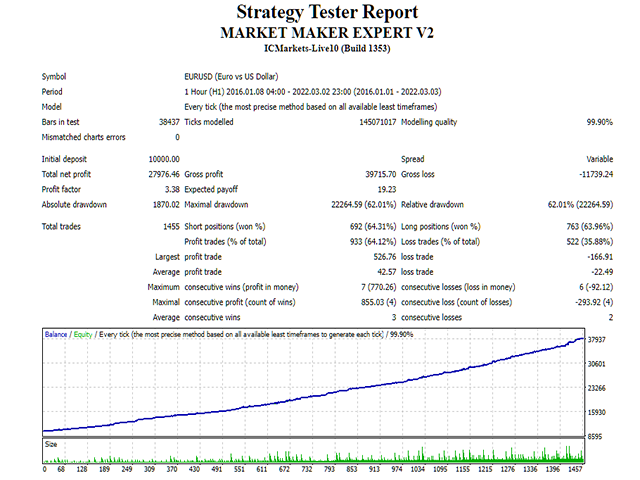Click Maximal drawdown value 22264.59 (62.01%)
The height and width of the screenshot is (480, 640).
click(364, 204)
